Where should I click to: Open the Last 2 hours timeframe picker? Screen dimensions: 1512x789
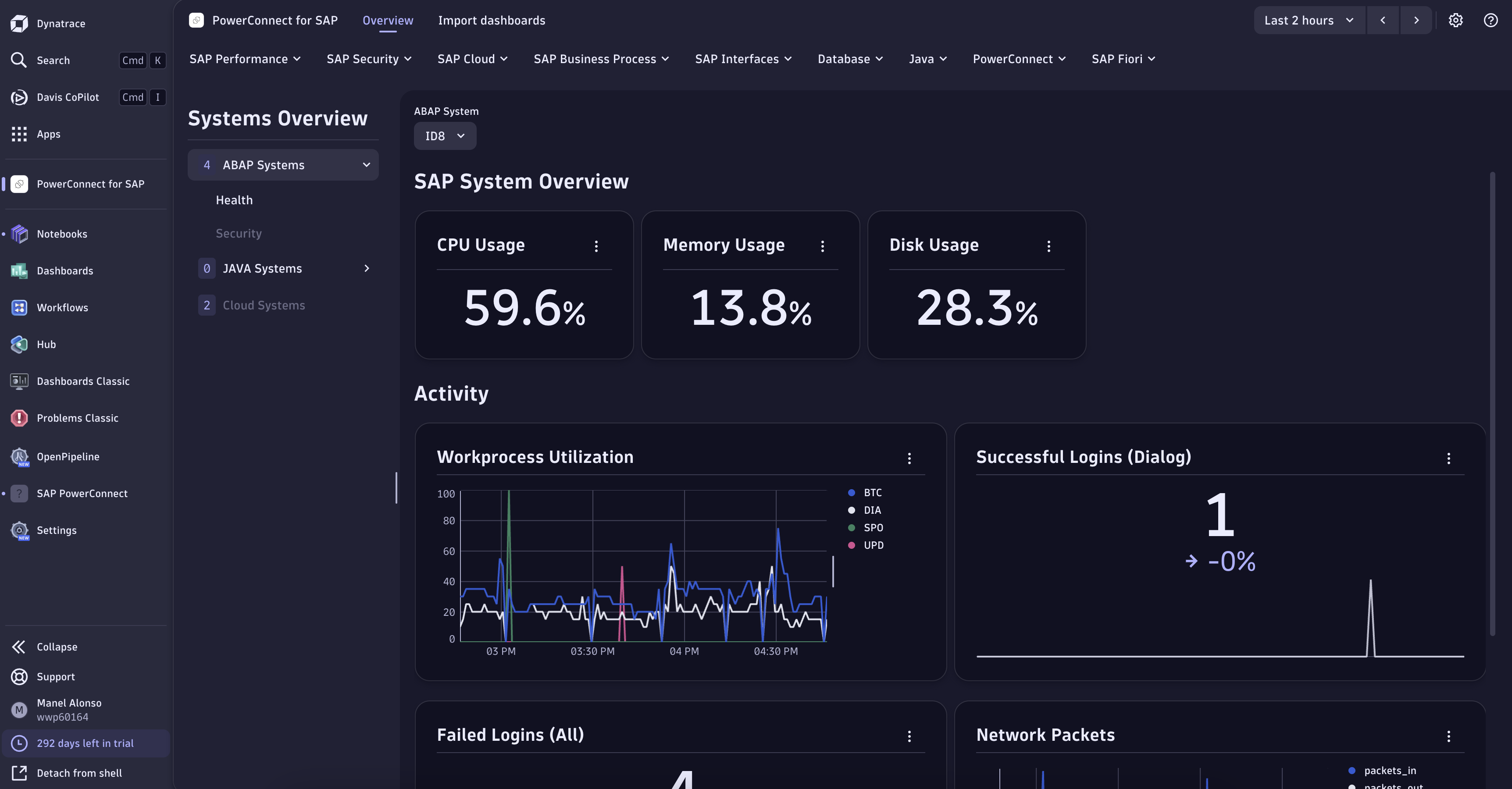click(x=1309, y=20)
